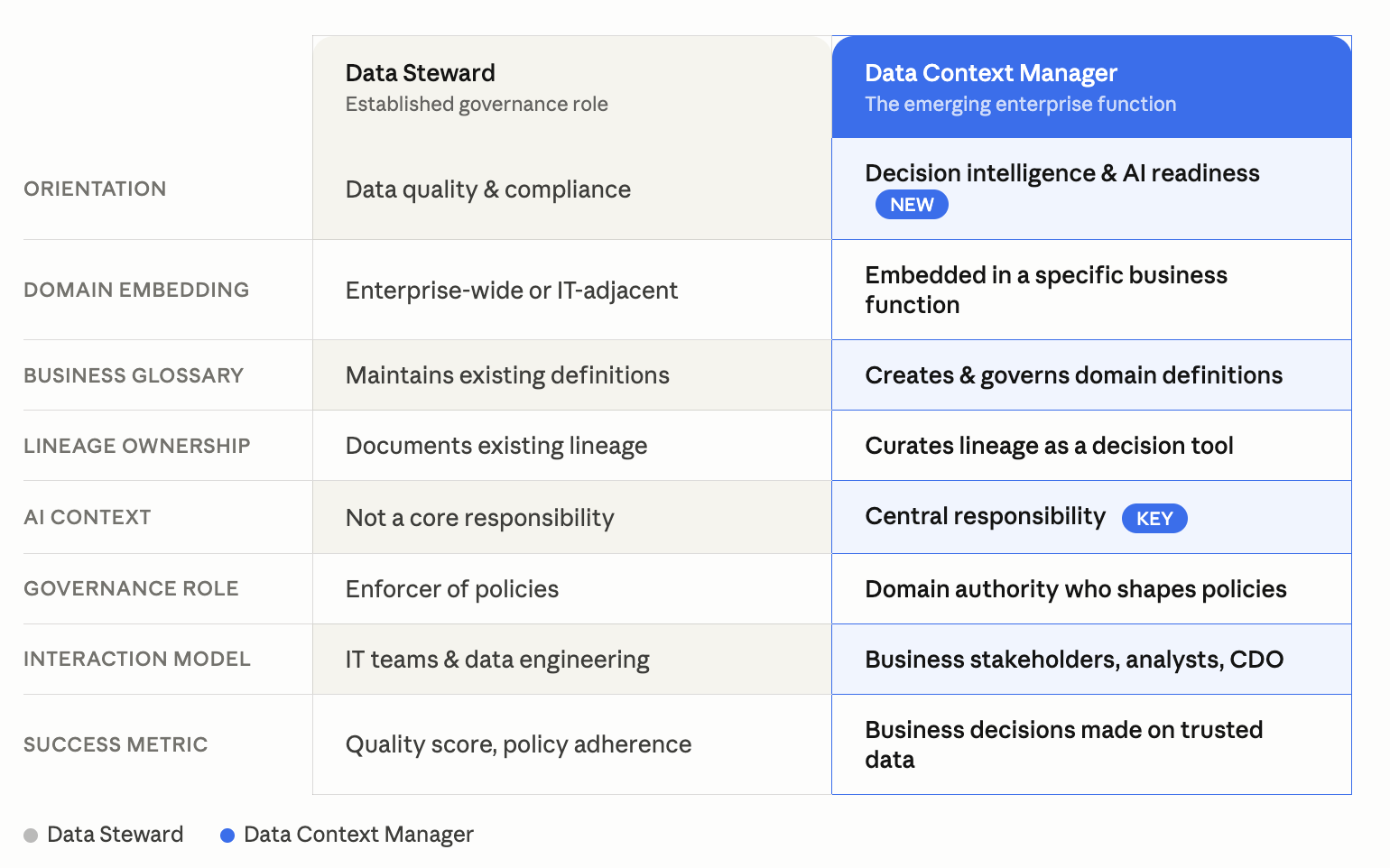Click the 'Data Steward' legend label text

[115, 836]
